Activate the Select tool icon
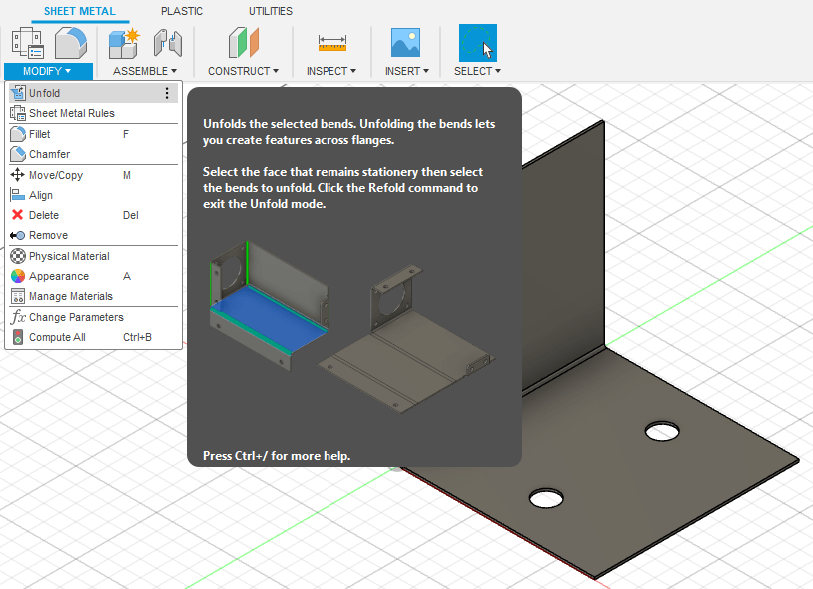The image size is (813, 589). coord(478,43)
